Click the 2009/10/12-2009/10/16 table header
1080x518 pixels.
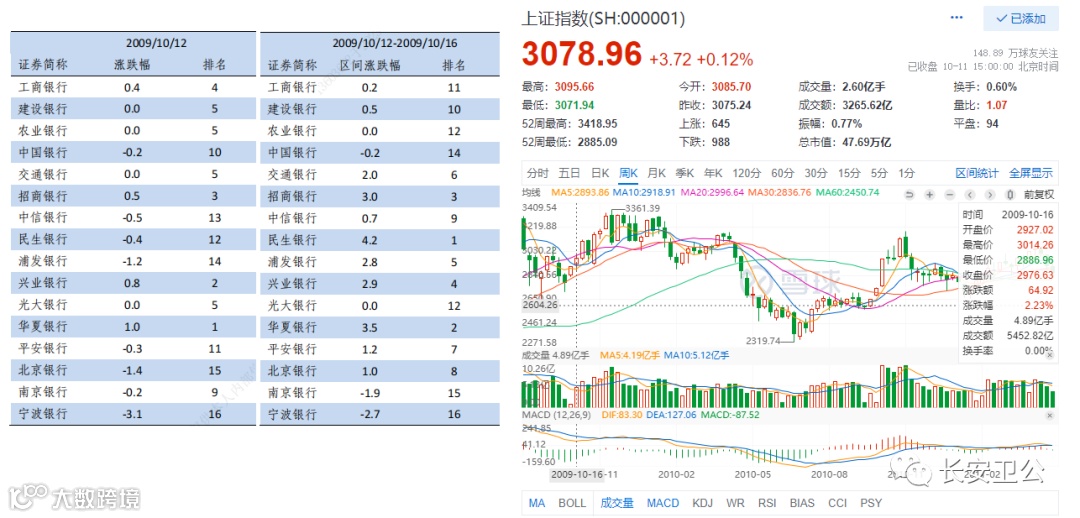395,43
